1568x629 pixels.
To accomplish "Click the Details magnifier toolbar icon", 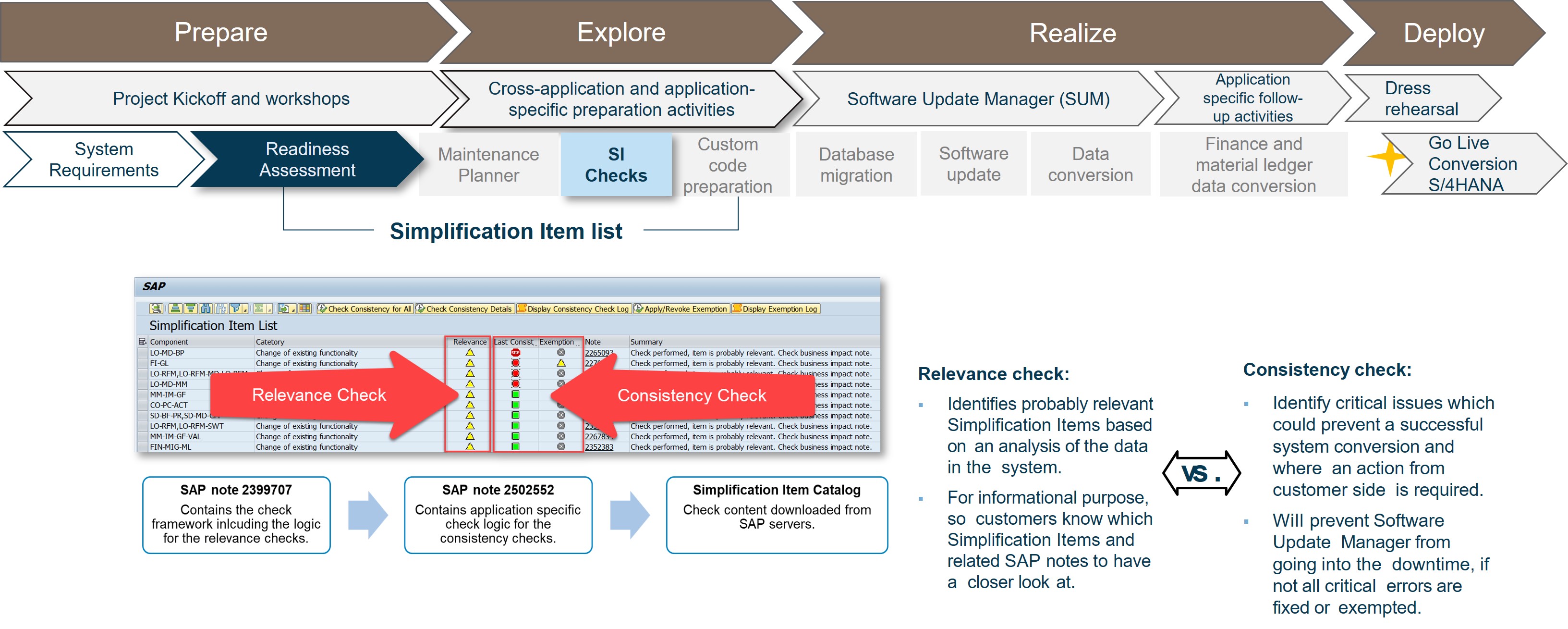I will tap(157, 308).
